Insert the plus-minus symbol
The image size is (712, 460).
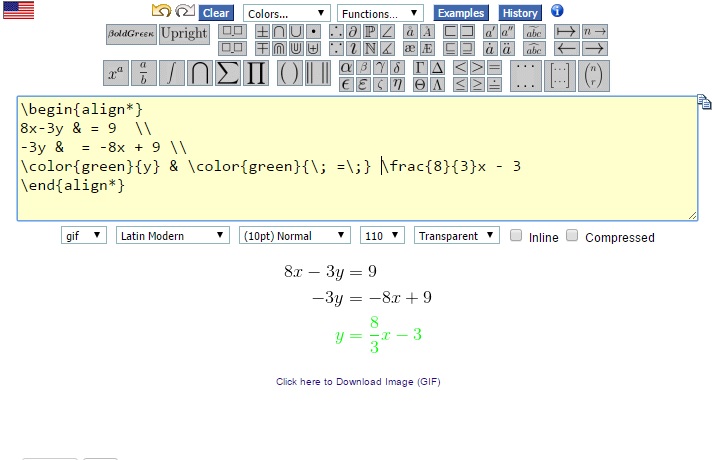262,32
